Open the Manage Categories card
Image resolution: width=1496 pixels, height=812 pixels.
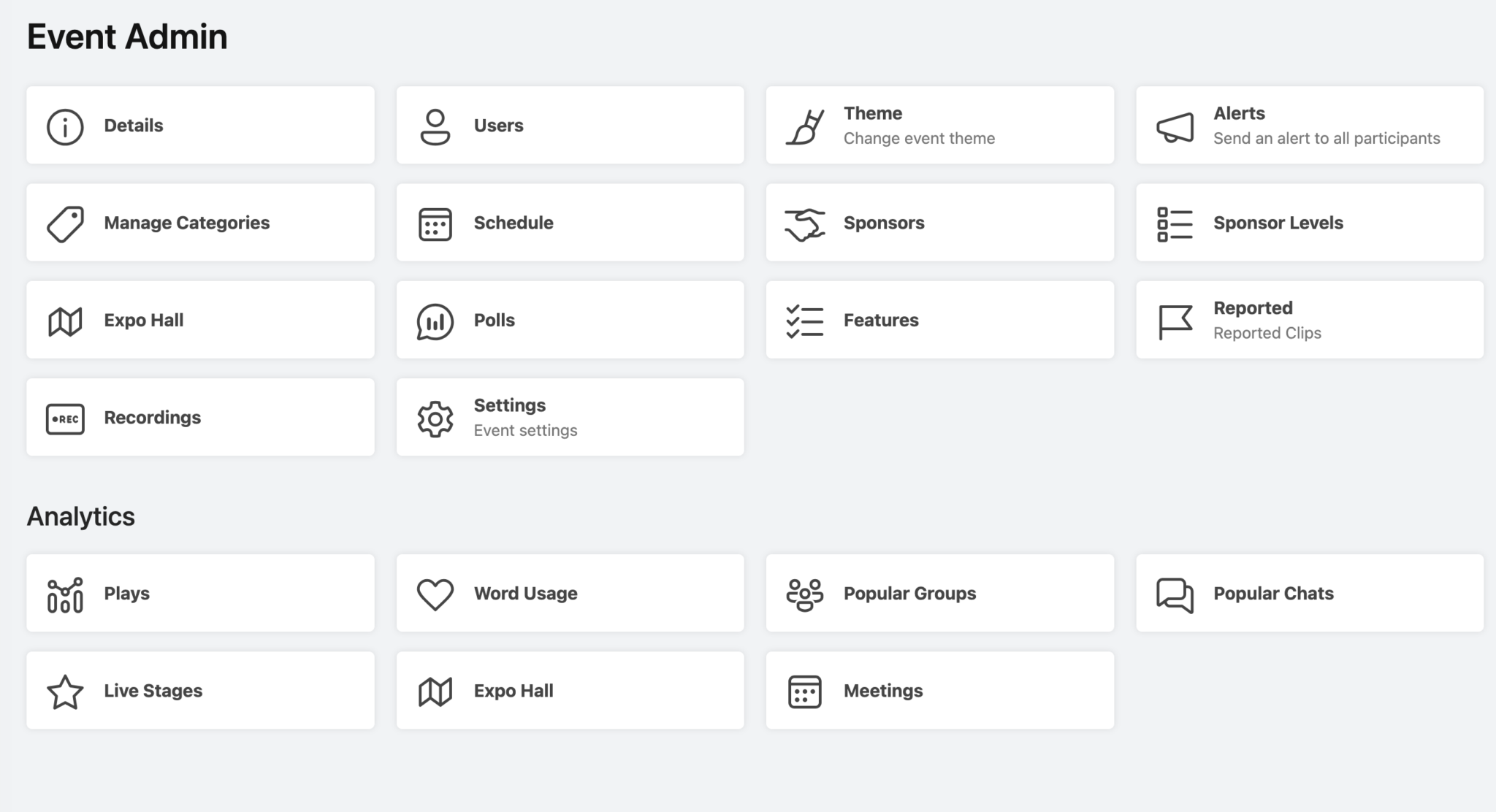click(200, 223)
